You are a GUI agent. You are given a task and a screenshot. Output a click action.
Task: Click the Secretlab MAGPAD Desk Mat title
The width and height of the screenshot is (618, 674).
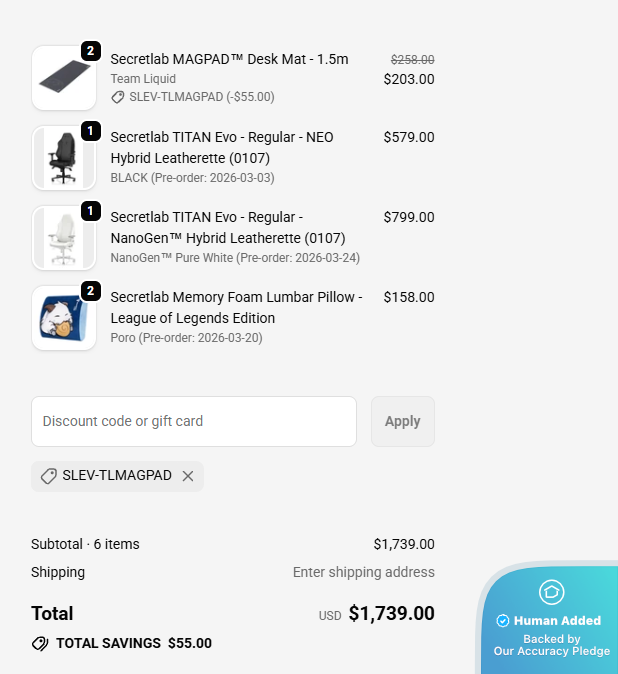tap(229, 59)
